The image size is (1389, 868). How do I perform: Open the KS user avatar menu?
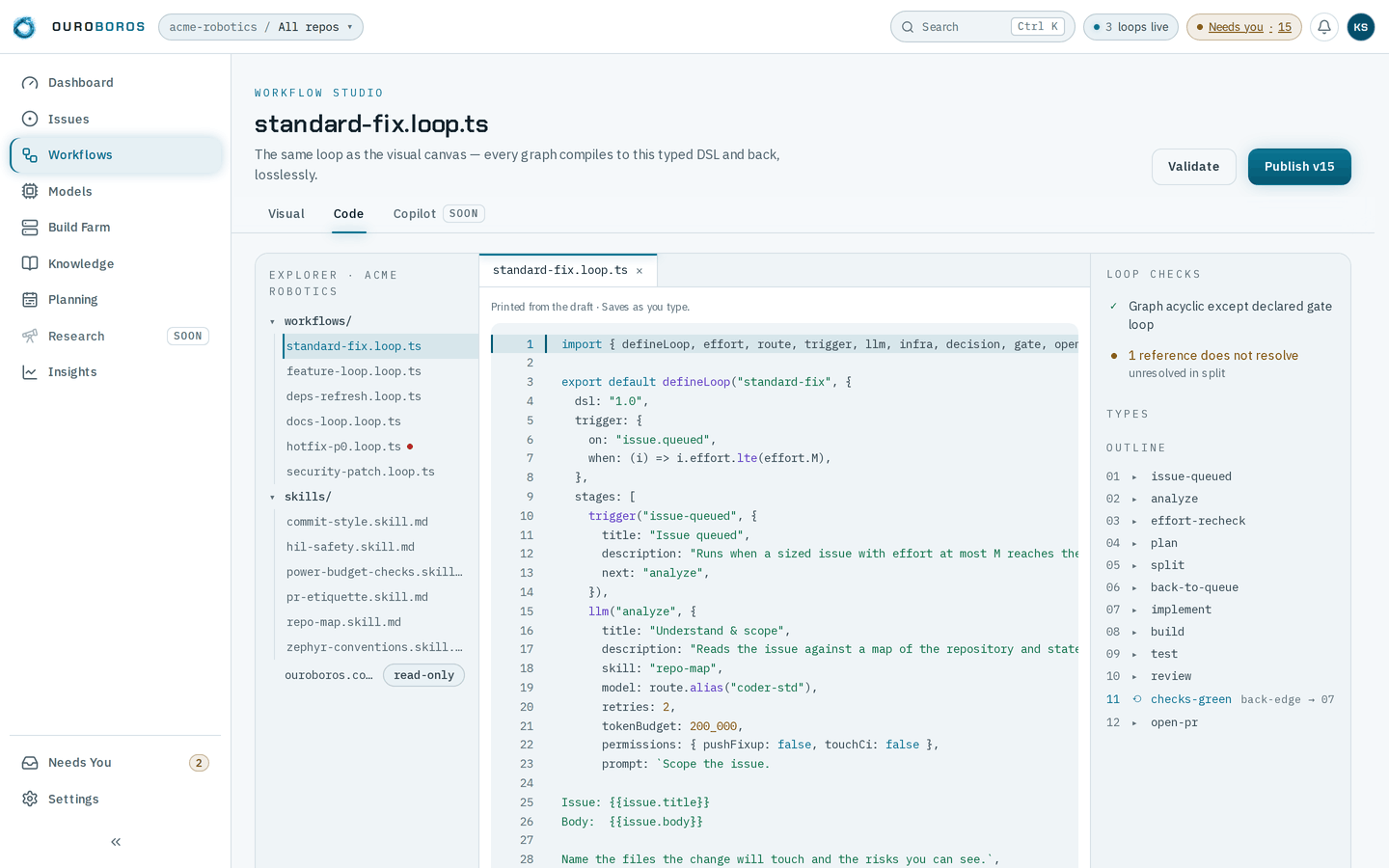[1361, 27]
